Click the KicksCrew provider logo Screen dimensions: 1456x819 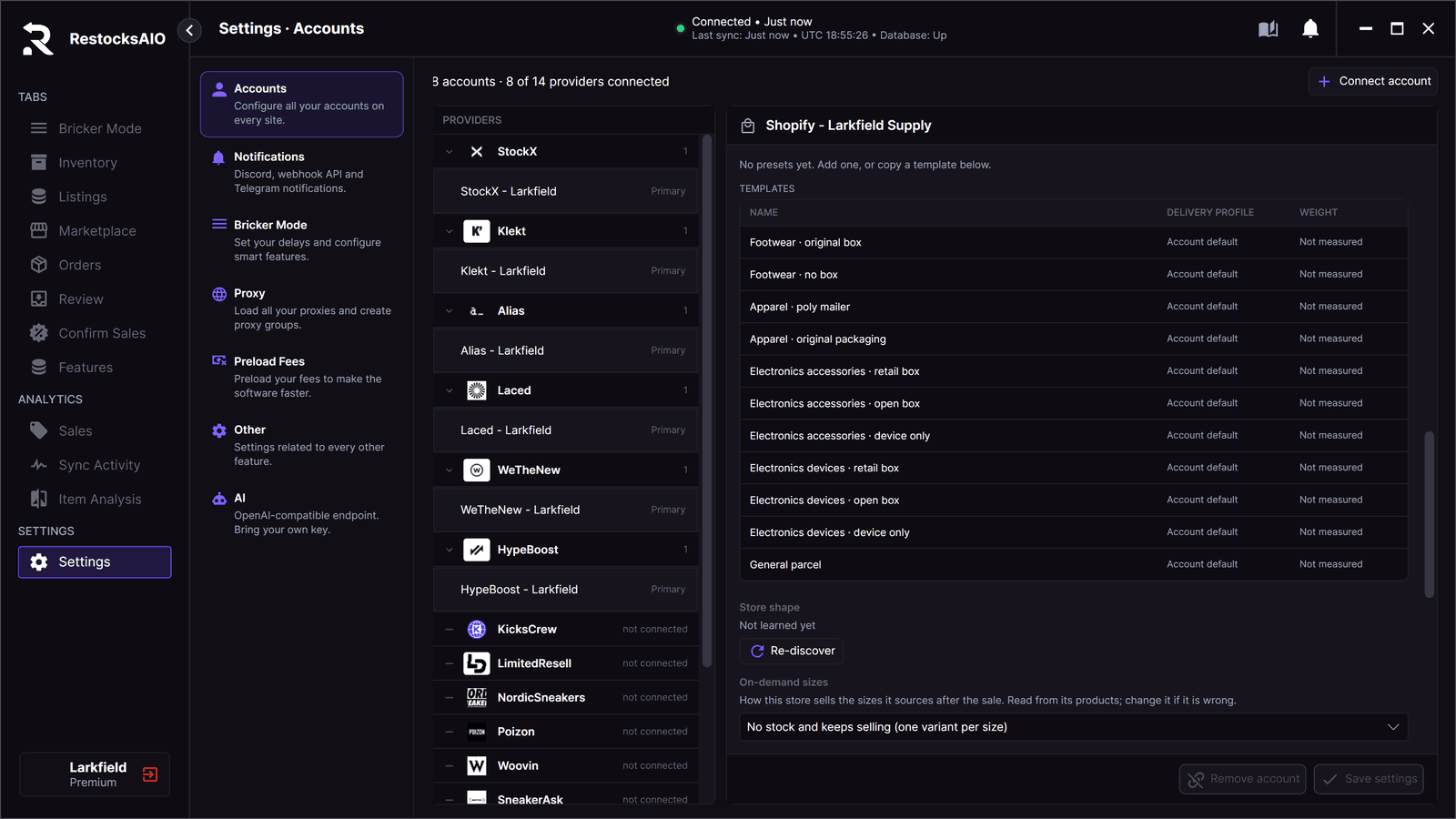[x=477, y=629]
